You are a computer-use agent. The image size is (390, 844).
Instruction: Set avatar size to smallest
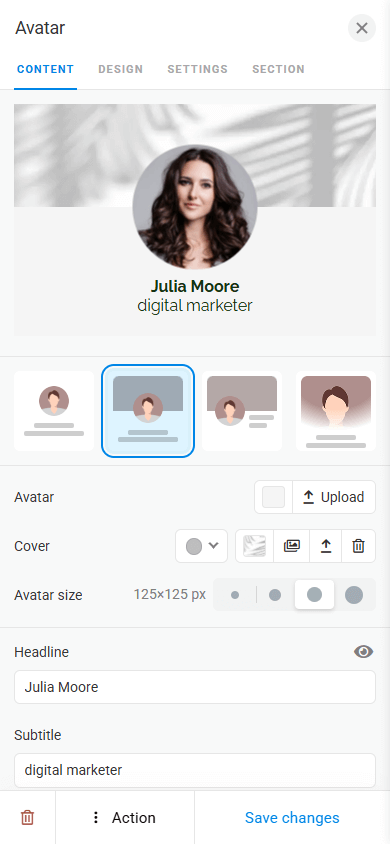click(x=235, y=595)
